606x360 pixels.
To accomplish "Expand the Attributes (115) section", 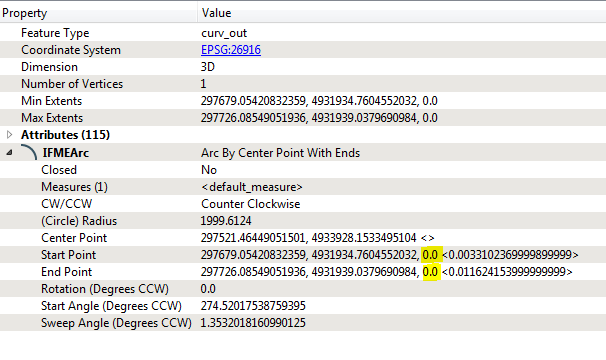I will point(10,135).
